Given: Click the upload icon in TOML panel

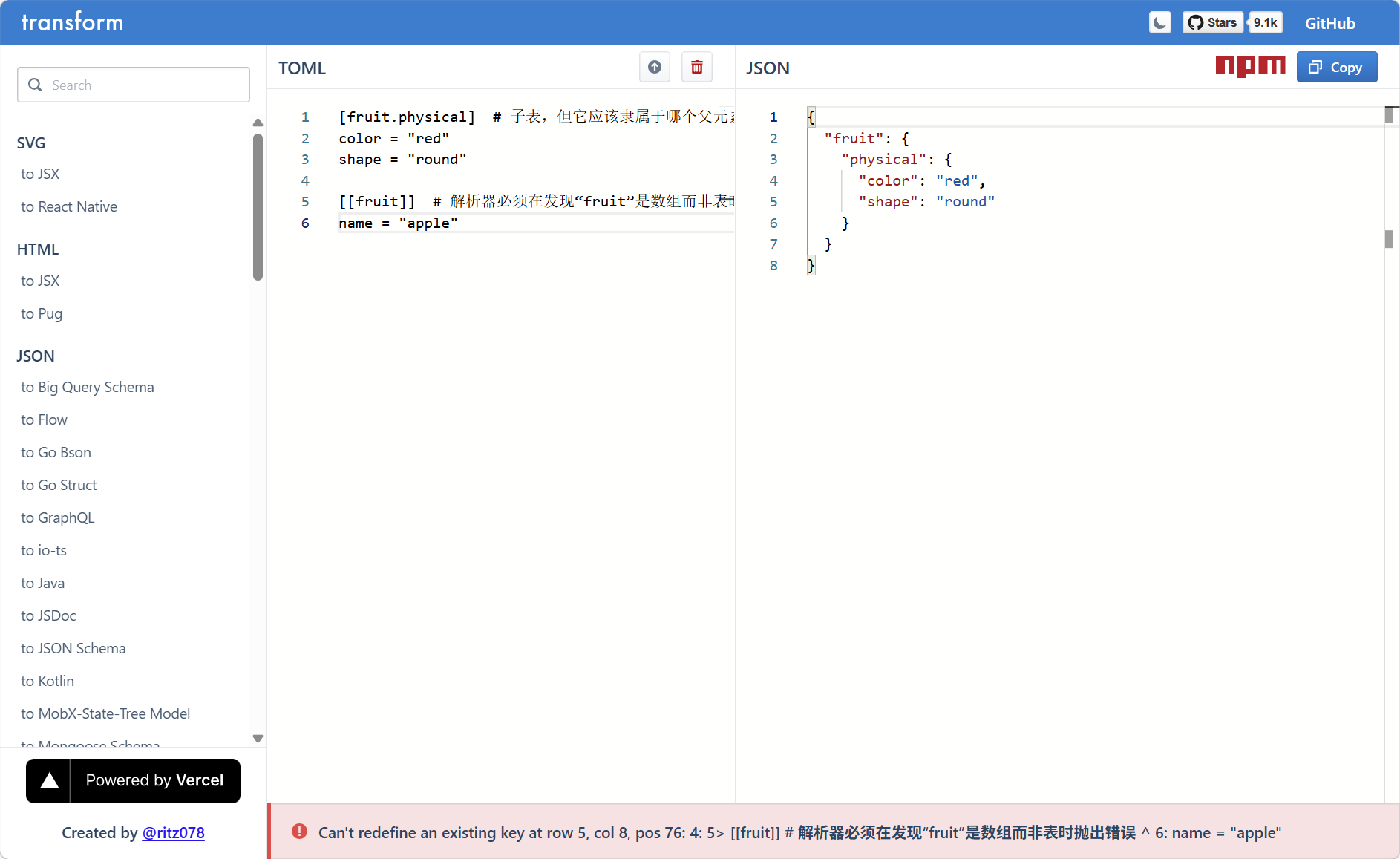Looking at the screenshot, I should coord(654,68).
